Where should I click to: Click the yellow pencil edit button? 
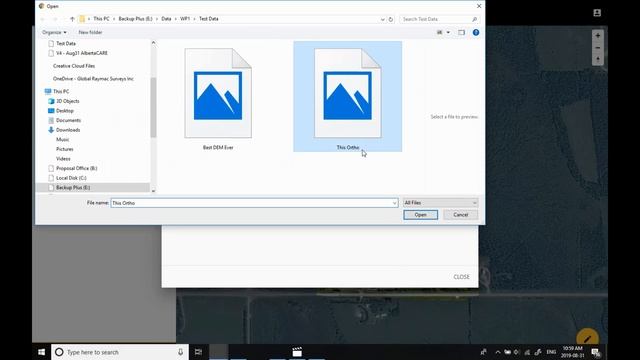(x=587, y=338)
